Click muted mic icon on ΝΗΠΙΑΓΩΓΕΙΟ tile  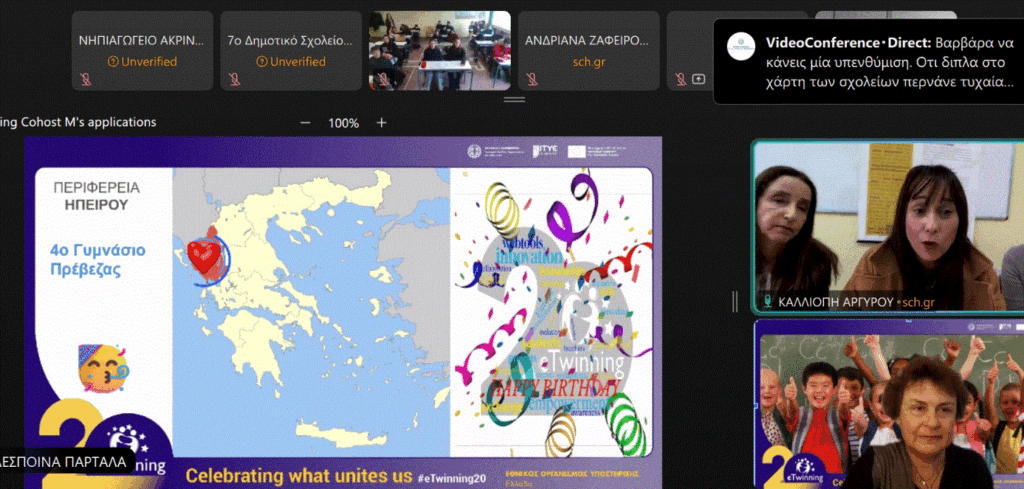[x=84, y=79]
